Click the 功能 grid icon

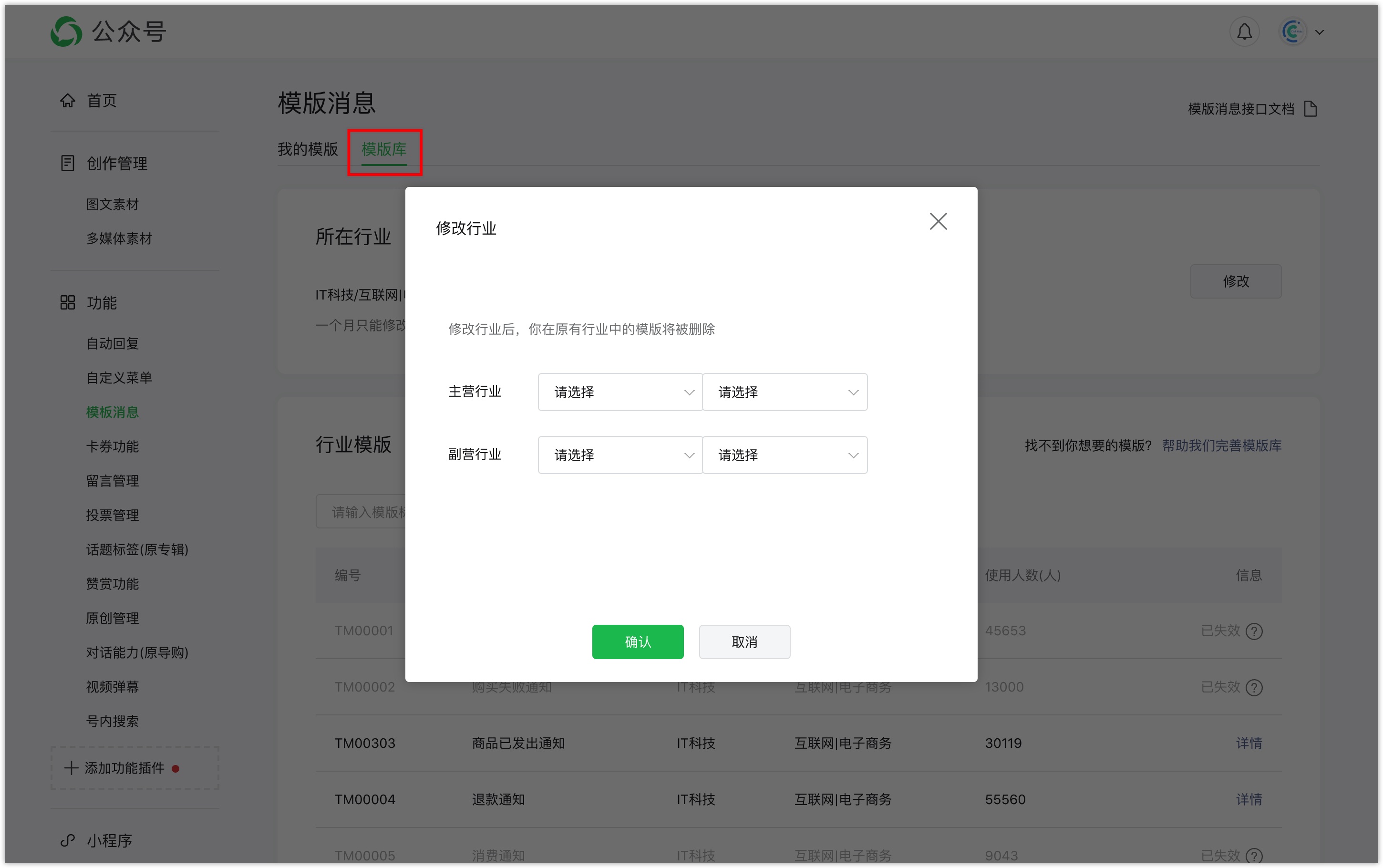tap(68, 302)
